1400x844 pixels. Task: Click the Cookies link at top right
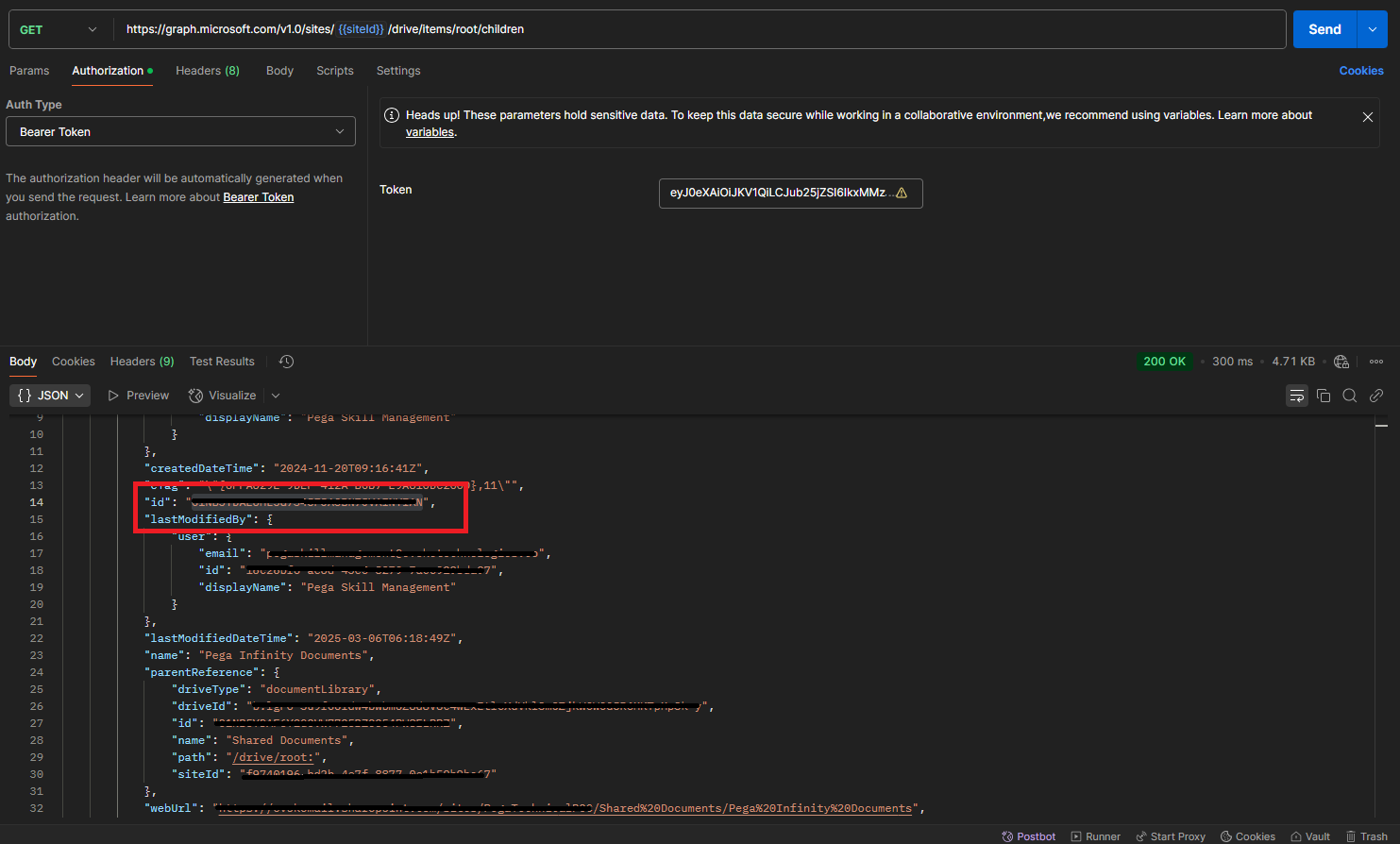(1361, 71)
